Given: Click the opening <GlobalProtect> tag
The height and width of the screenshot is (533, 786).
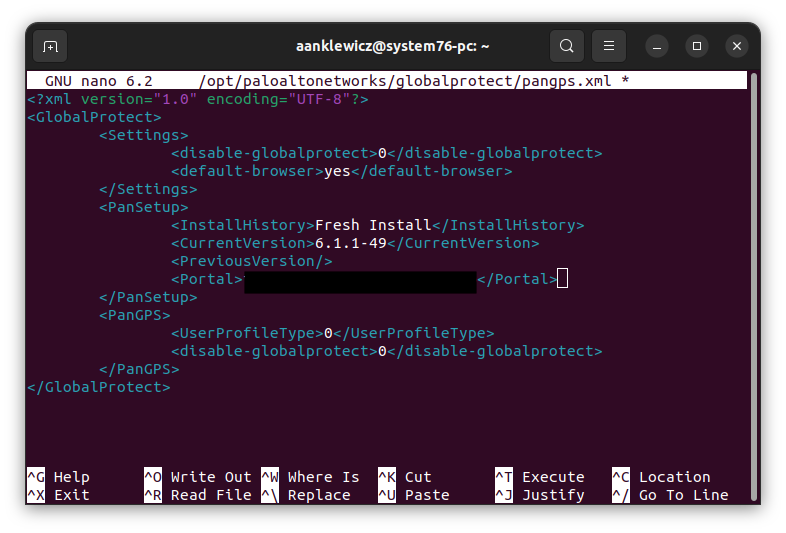Looking at the screenshot, I should click(x=94, y=117).
